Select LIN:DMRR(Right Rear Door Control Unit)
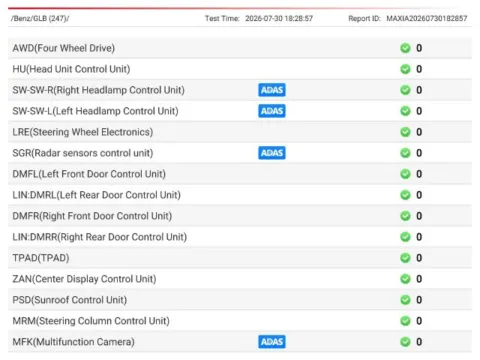 pos(240,237)
